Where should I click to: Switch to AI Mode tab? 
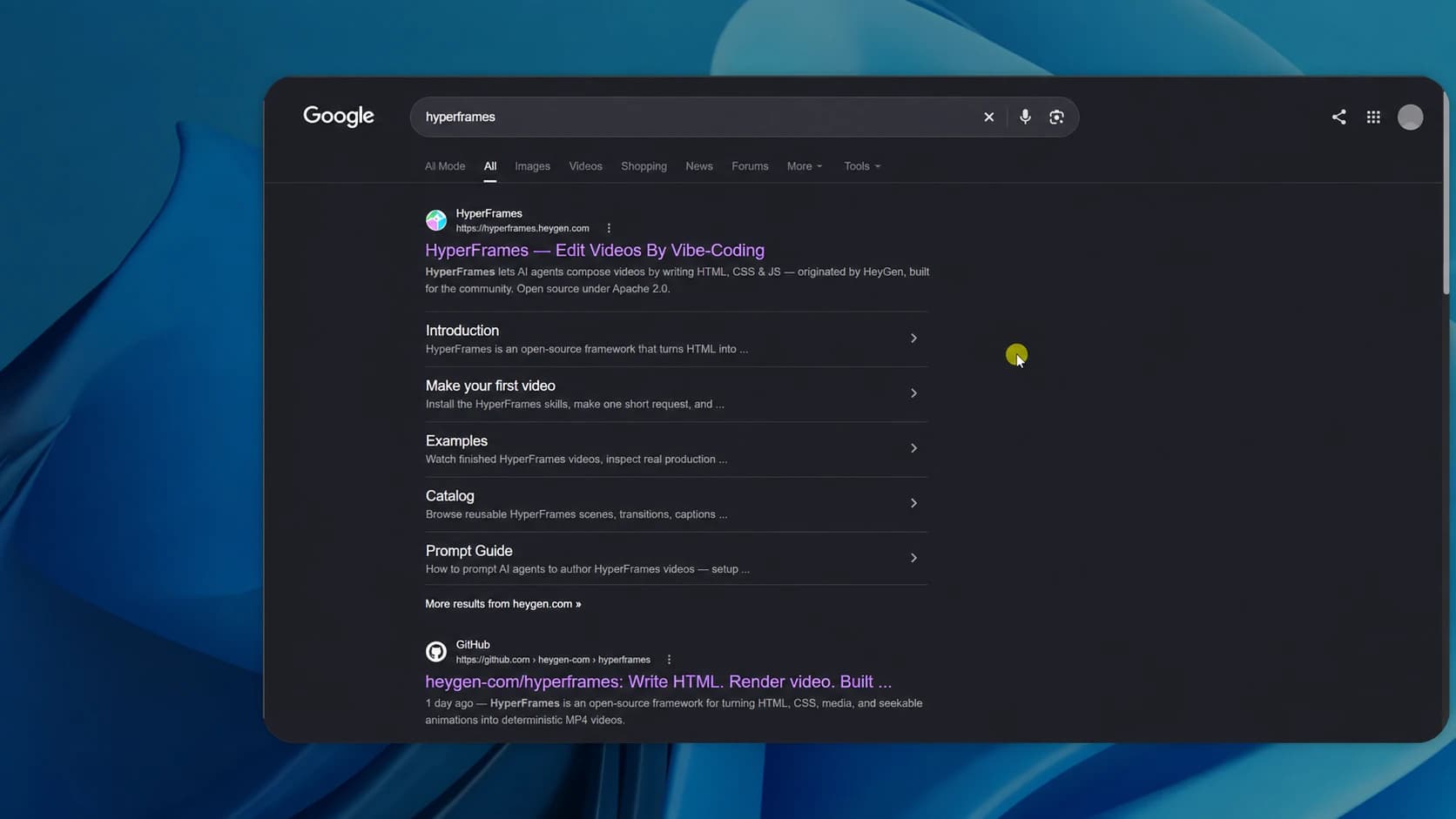445,166
